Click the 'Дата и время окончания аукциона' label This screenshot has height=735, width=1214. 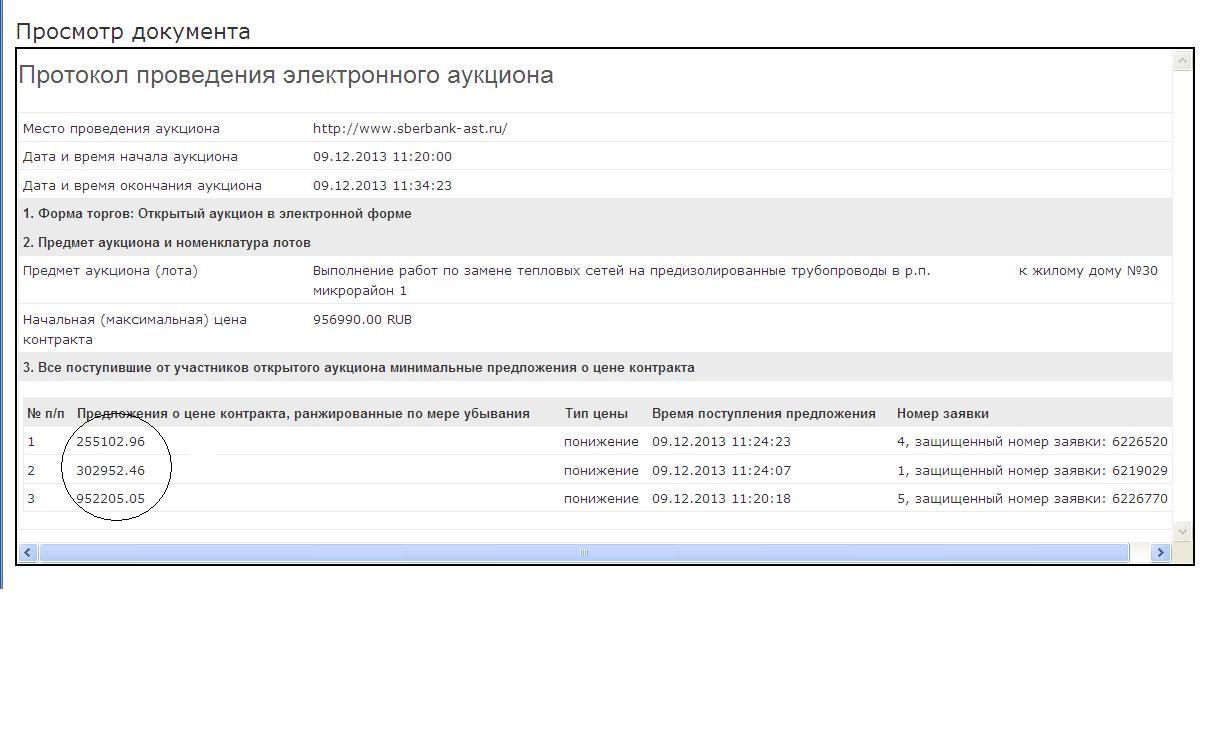[142, 185]
